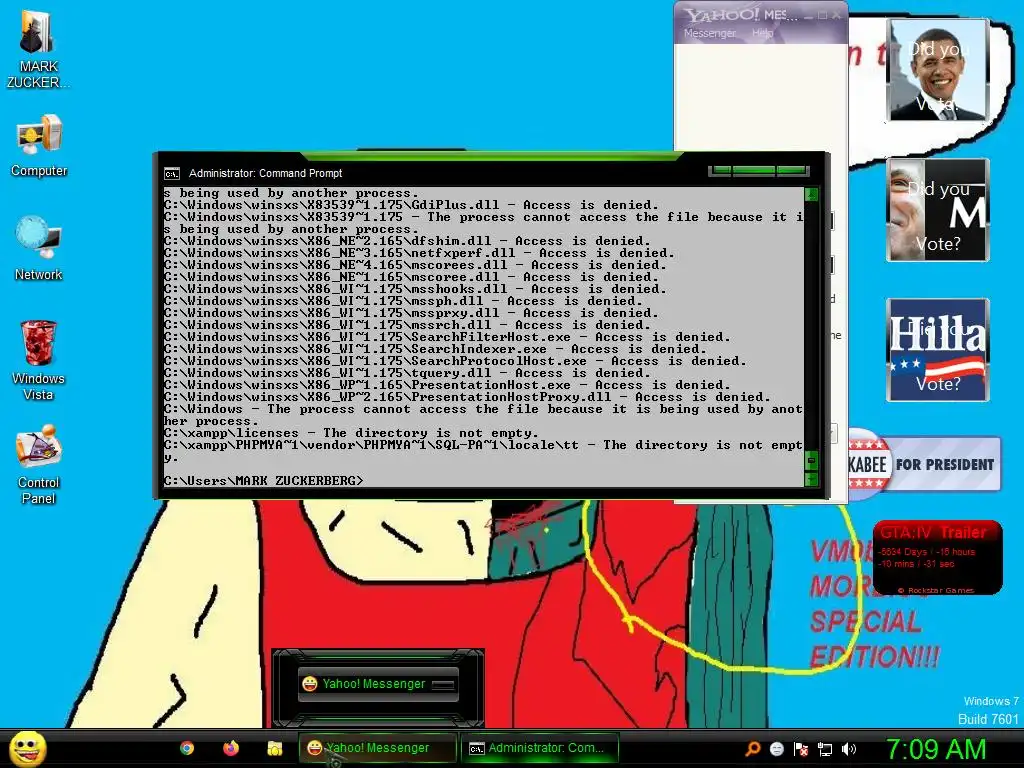
Task: Click the GTA:IV Trailer countdown gadget
Action: [937, 557]
